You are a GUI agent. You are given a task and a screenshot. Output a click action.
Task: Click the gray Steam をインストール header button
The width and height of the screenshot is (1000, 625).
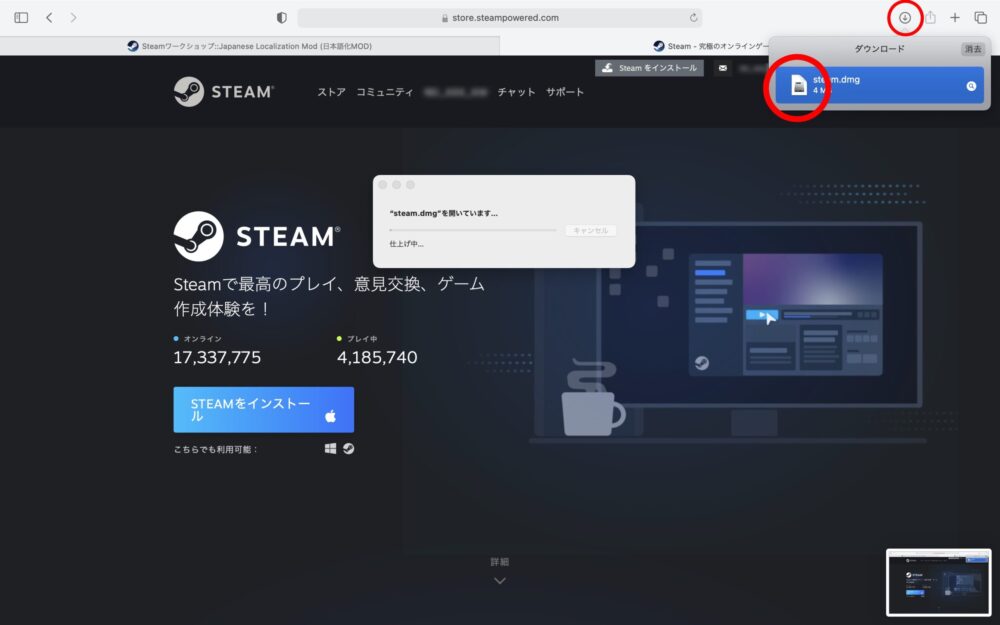(649, 68)
